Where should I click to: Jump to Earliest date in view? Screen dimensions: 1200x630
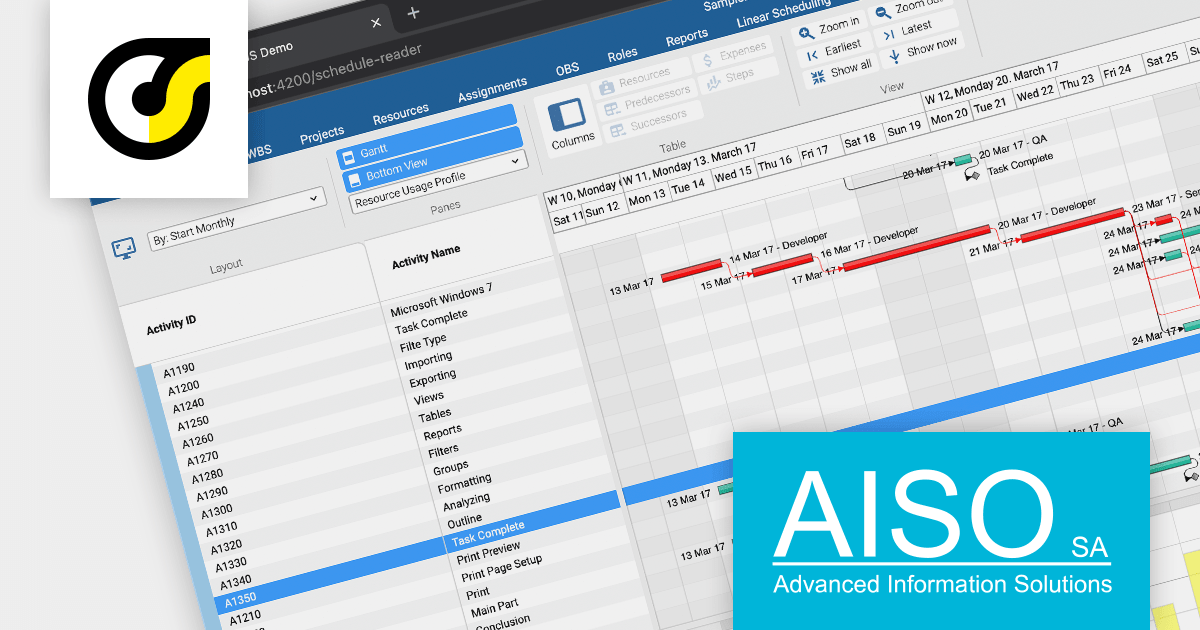click(x=811, y=55)
